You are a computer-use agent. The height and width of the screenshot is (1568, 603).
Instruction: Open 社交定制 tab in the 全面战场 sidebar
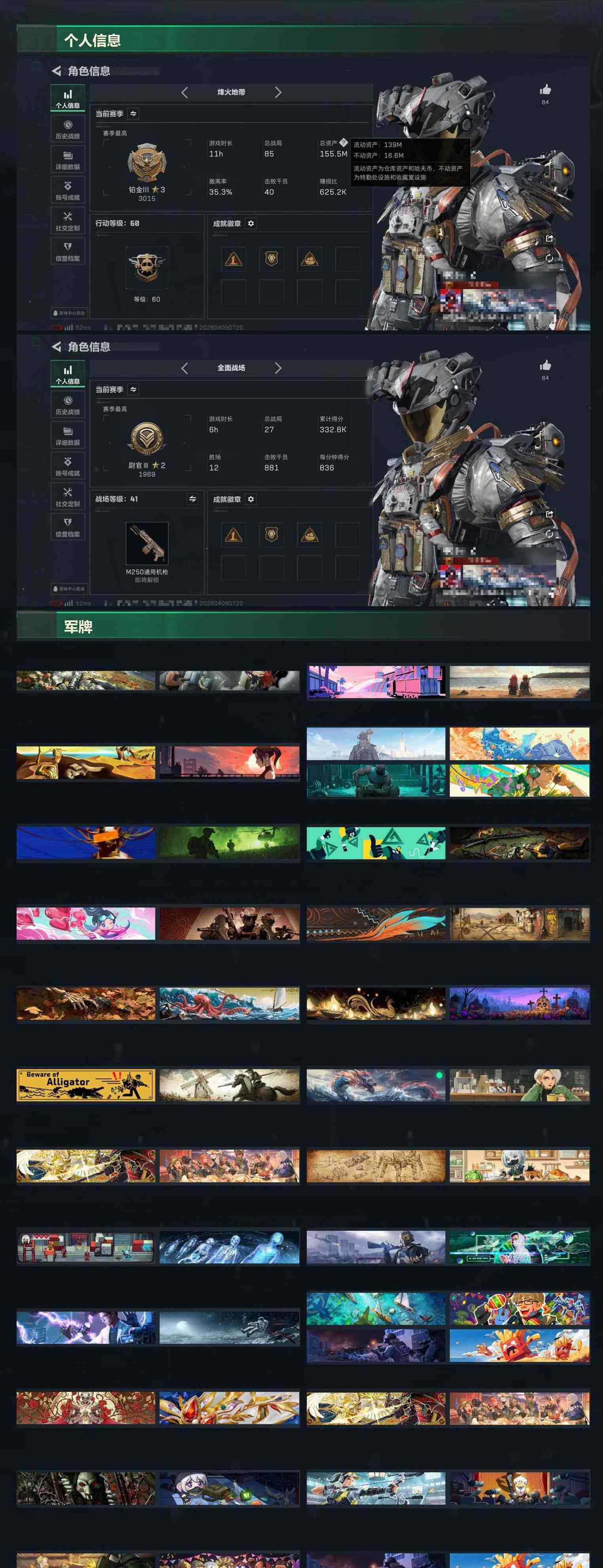click(68, 497)
